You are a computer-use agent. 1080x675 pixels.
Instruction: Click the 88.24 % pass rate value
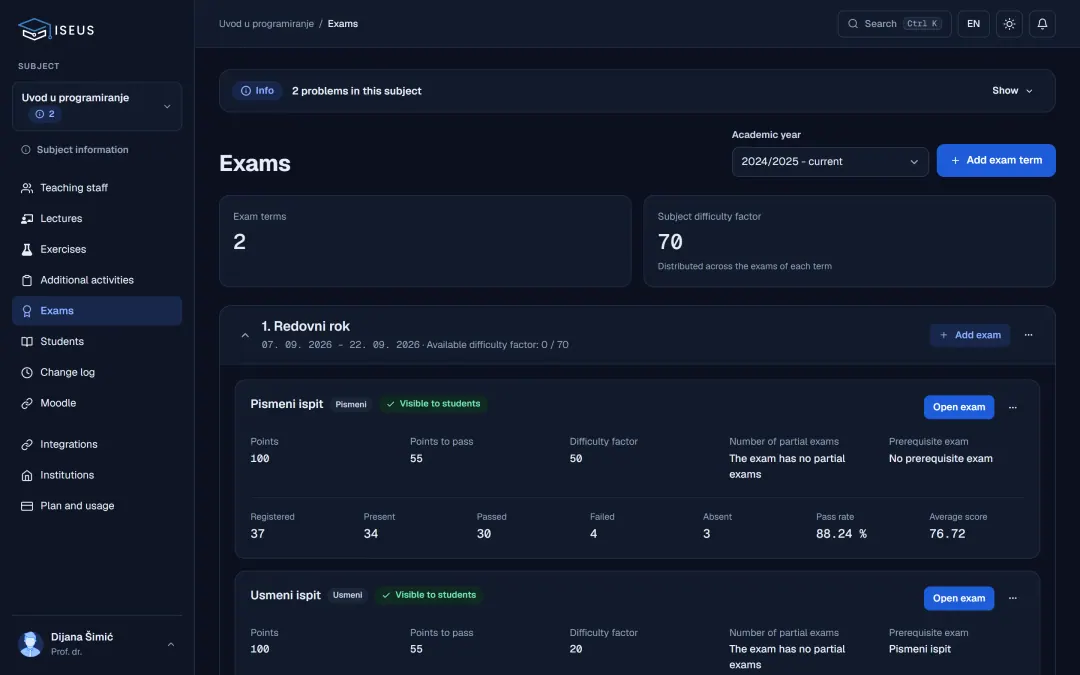pos(841,534)
